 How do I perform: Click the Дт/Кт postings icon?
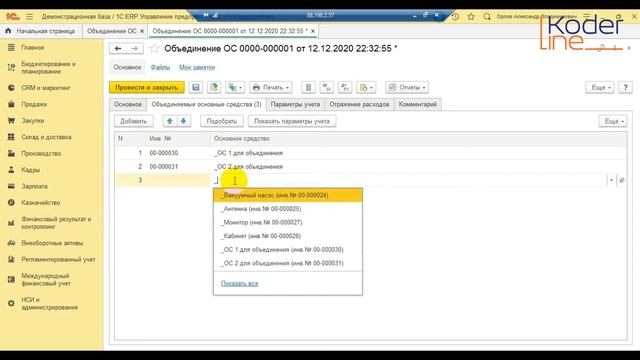click(x=327, y=87)
